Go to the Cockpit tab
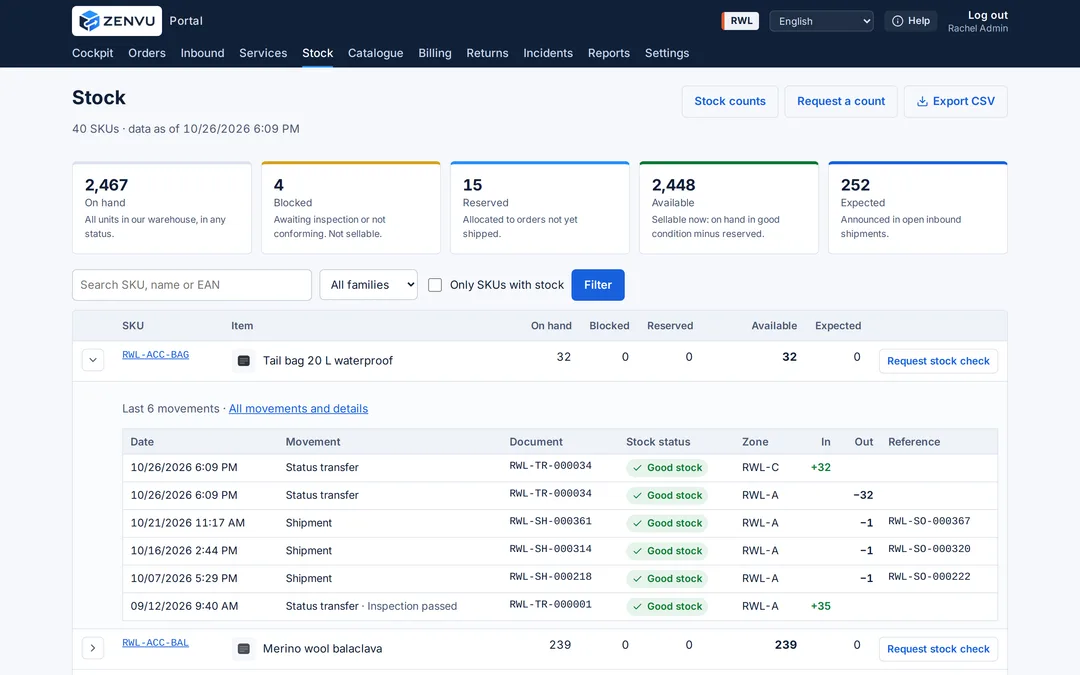The image size is (1080, 675). point(92,53)
